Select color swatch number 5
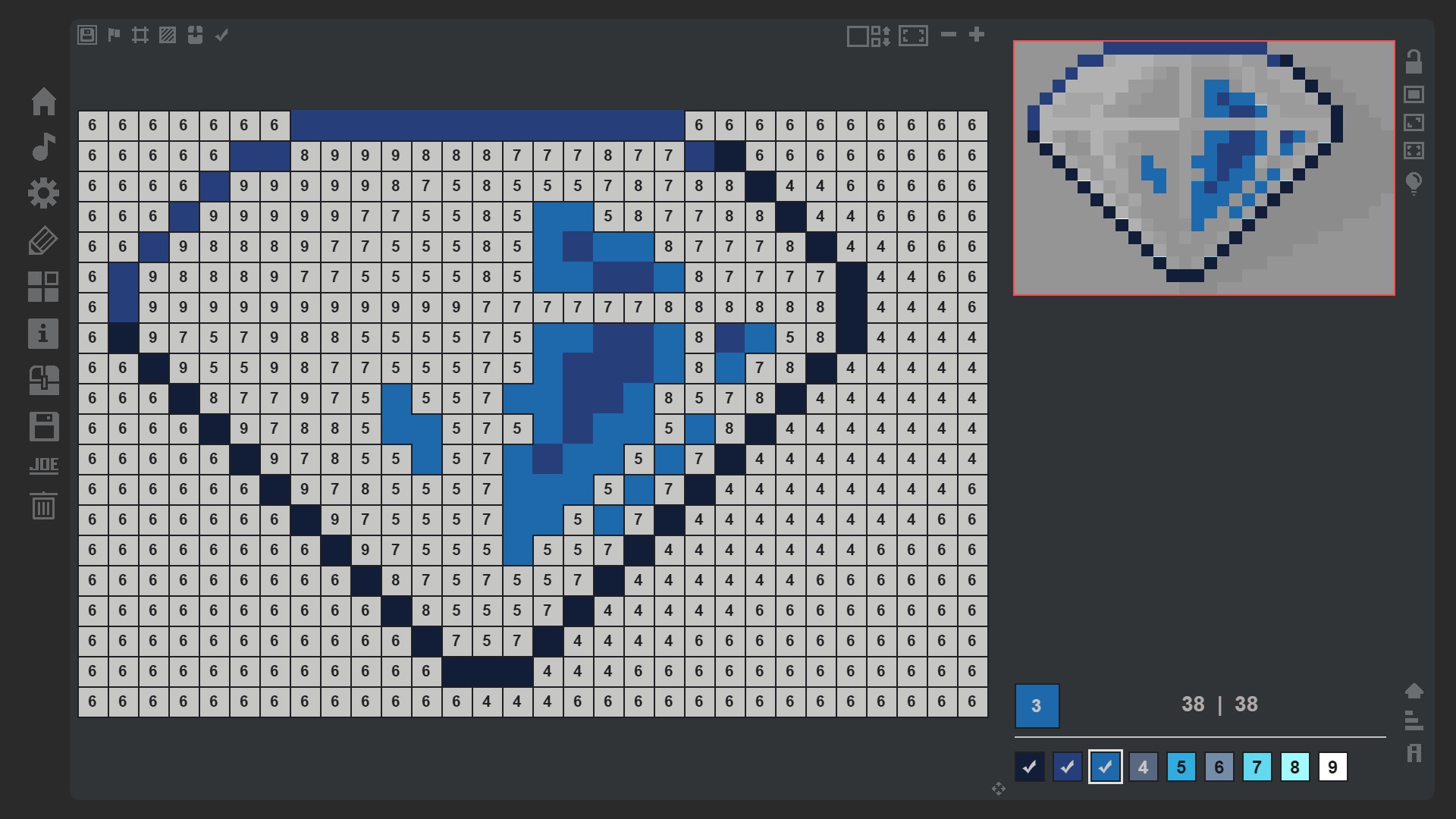 pyautogui.click(x=1181, y=767)
